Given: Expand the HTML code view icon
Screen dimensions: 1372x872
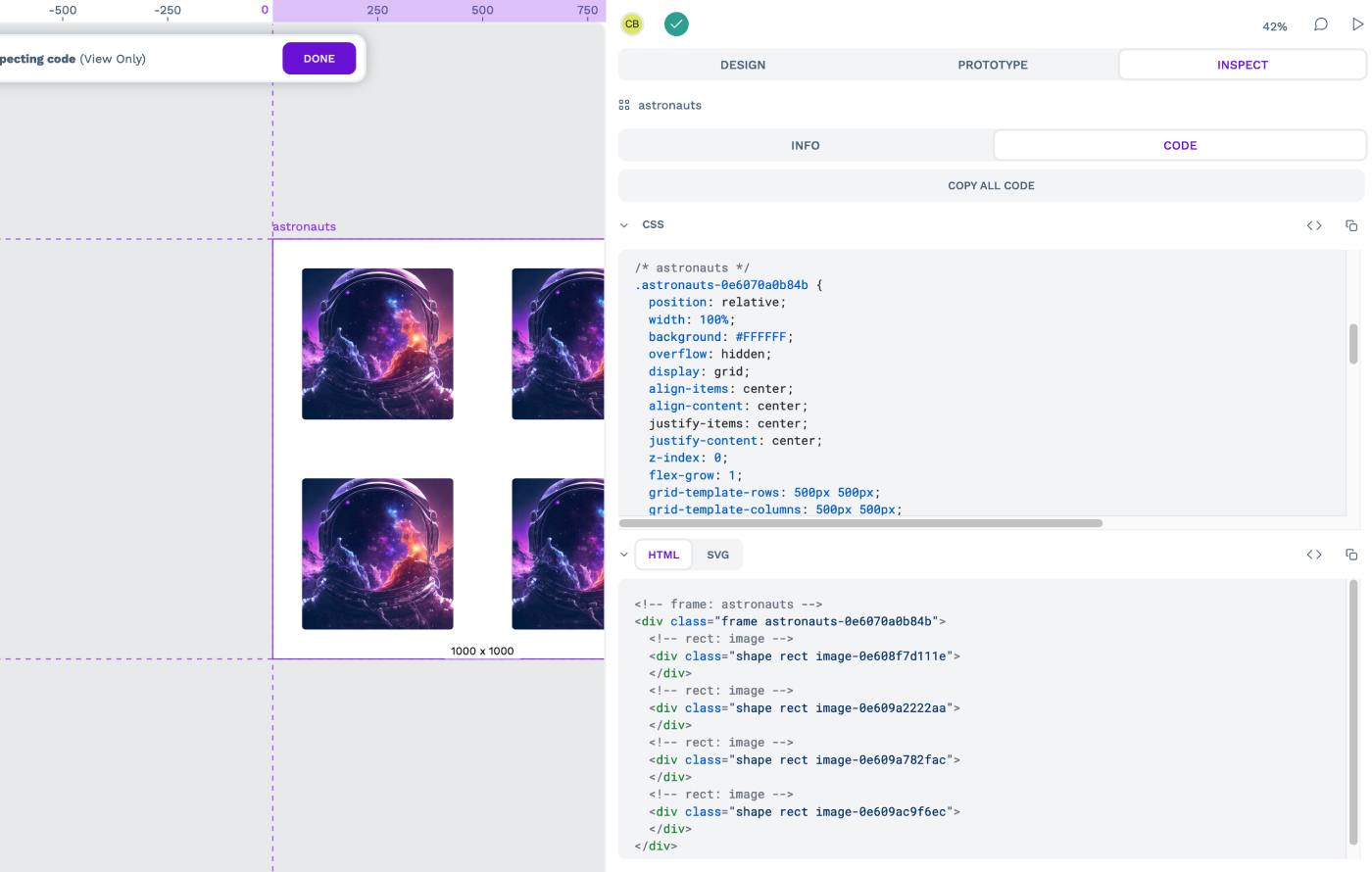Looking at the screenshot, I should pos(1314,555).
